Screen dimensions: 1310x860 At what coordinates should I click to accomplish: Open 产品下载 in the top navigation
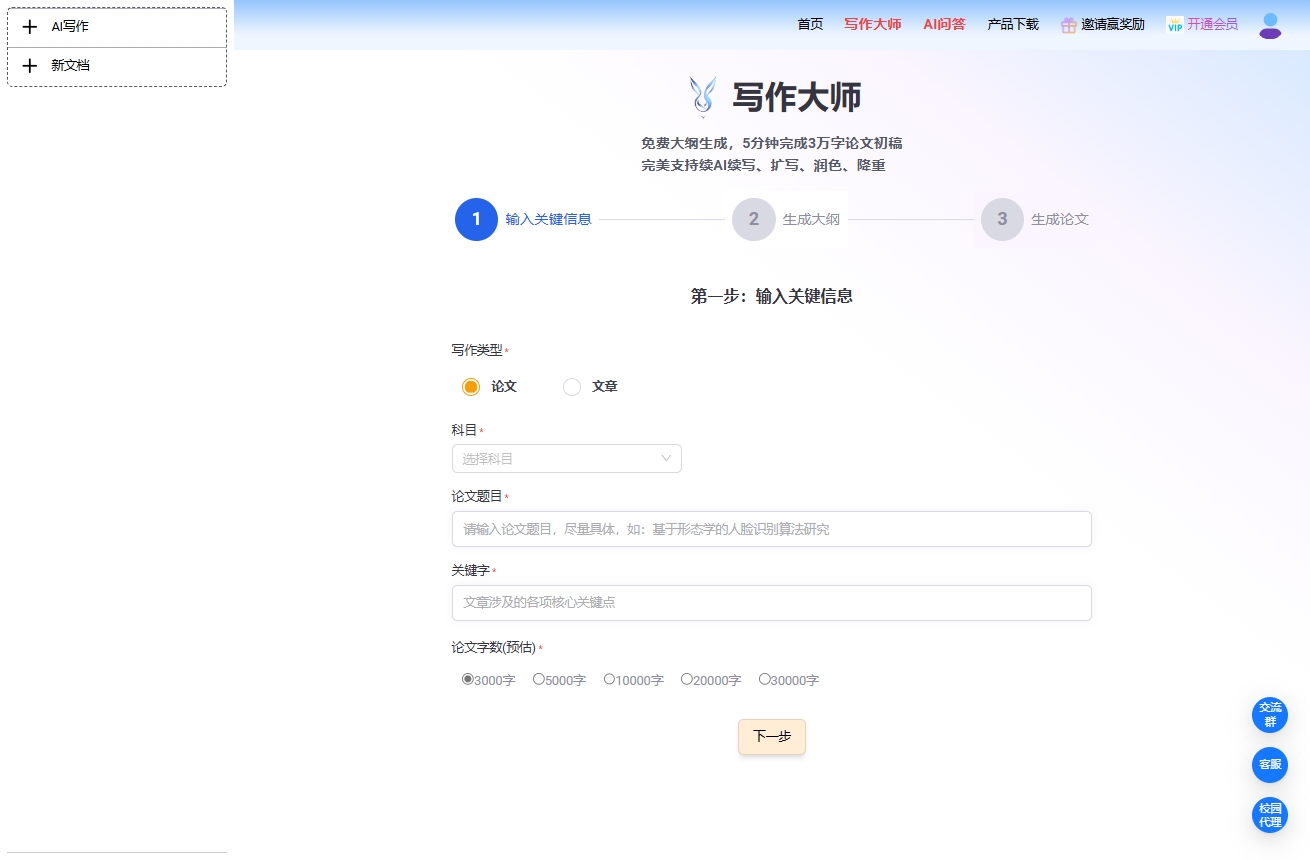1013,25
